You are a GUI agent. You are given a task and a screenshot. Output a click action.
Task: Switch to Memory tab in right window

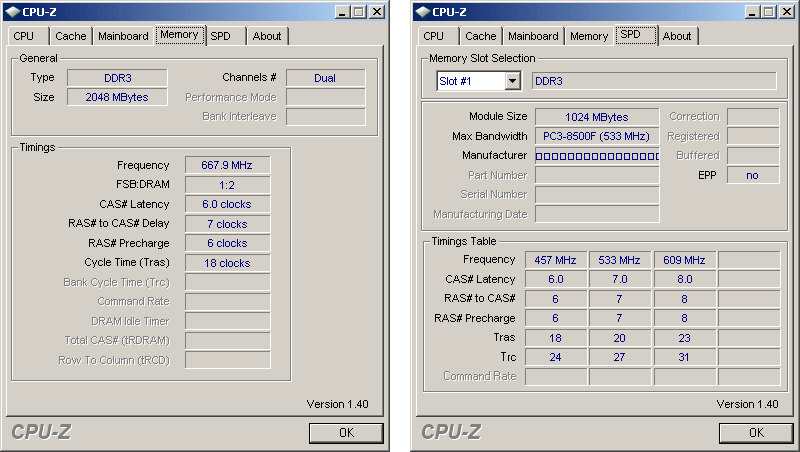(x=589, y=36)
